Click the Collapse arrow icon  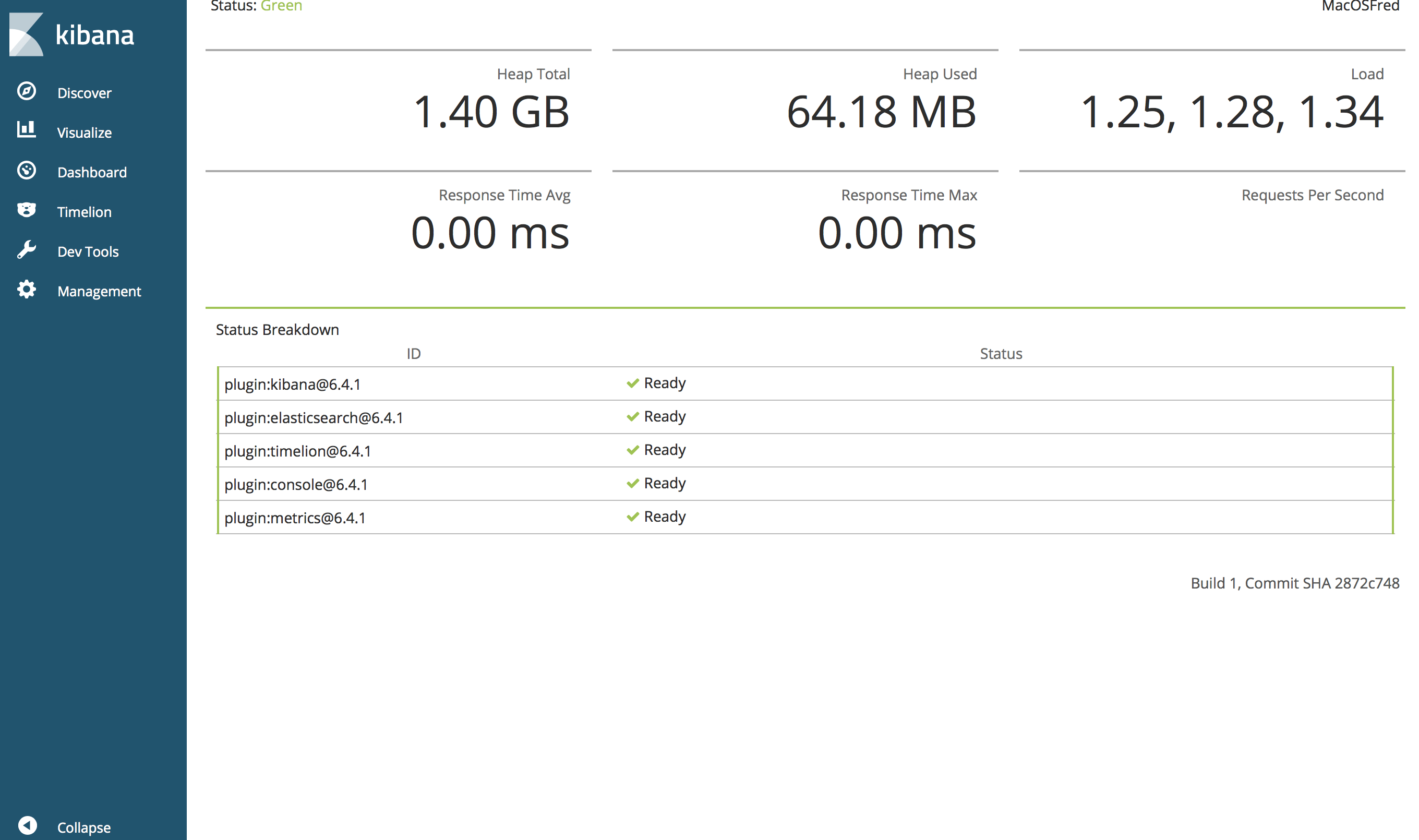(x=27, y=826)
